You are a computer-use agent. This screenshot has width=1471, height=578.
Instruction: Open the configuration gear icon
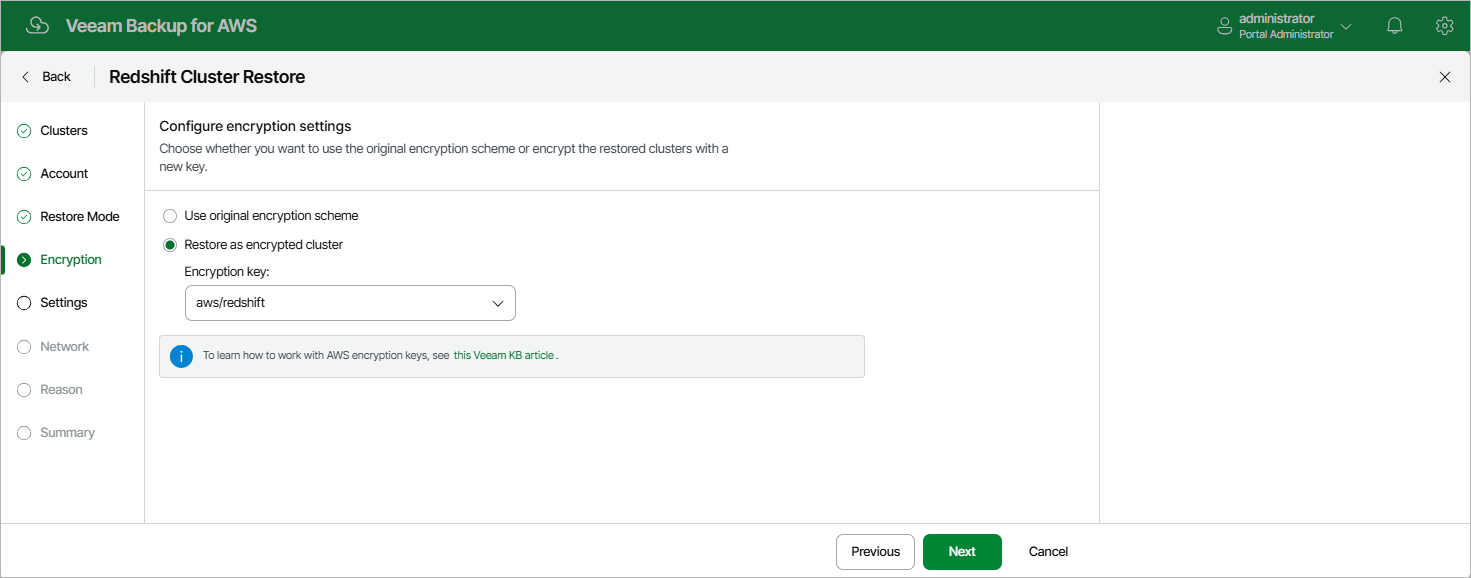pos(1444,26)
